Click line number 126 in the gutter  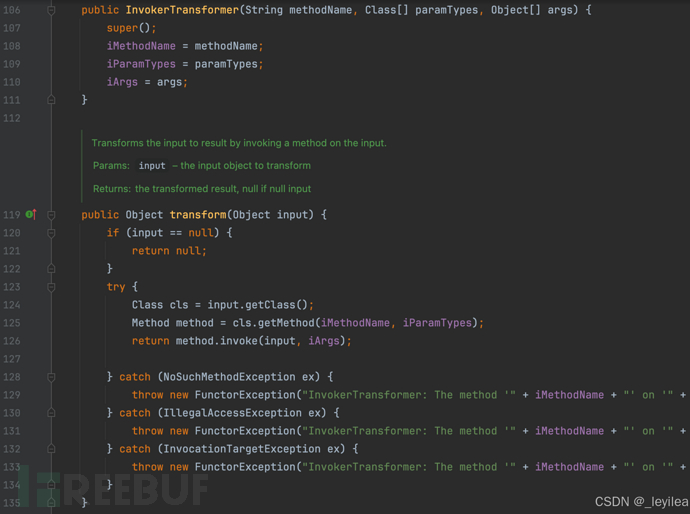12,341
